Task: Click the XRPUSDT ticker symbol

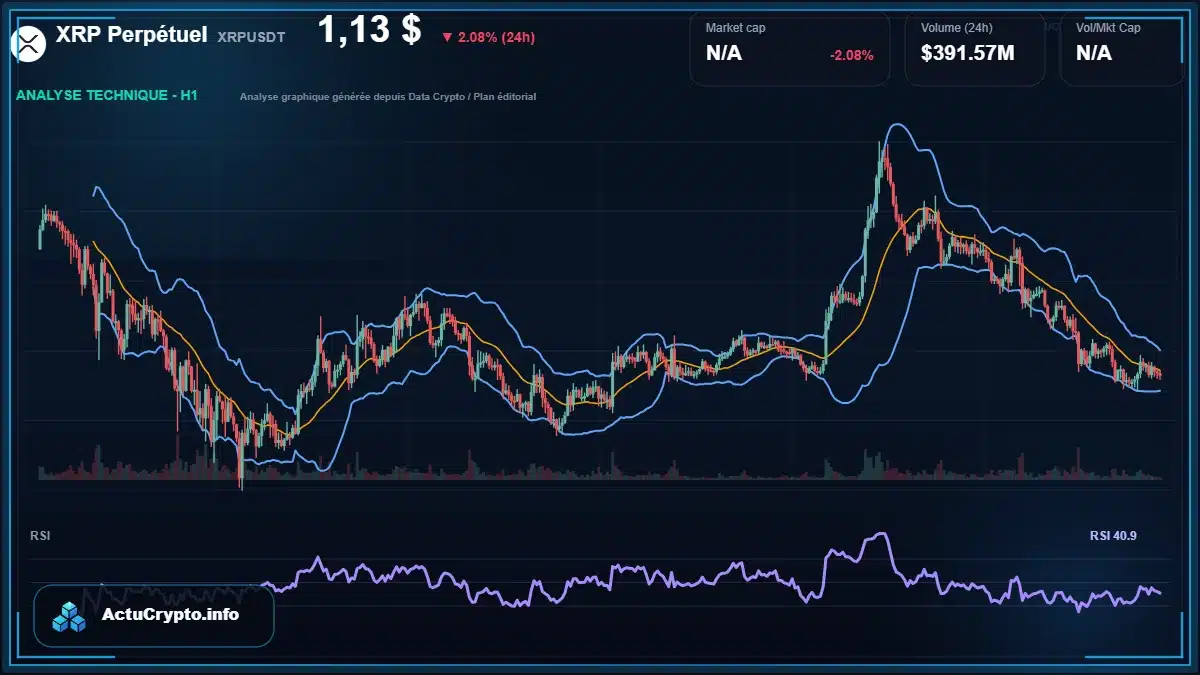Action: click(x=251, y=36)
